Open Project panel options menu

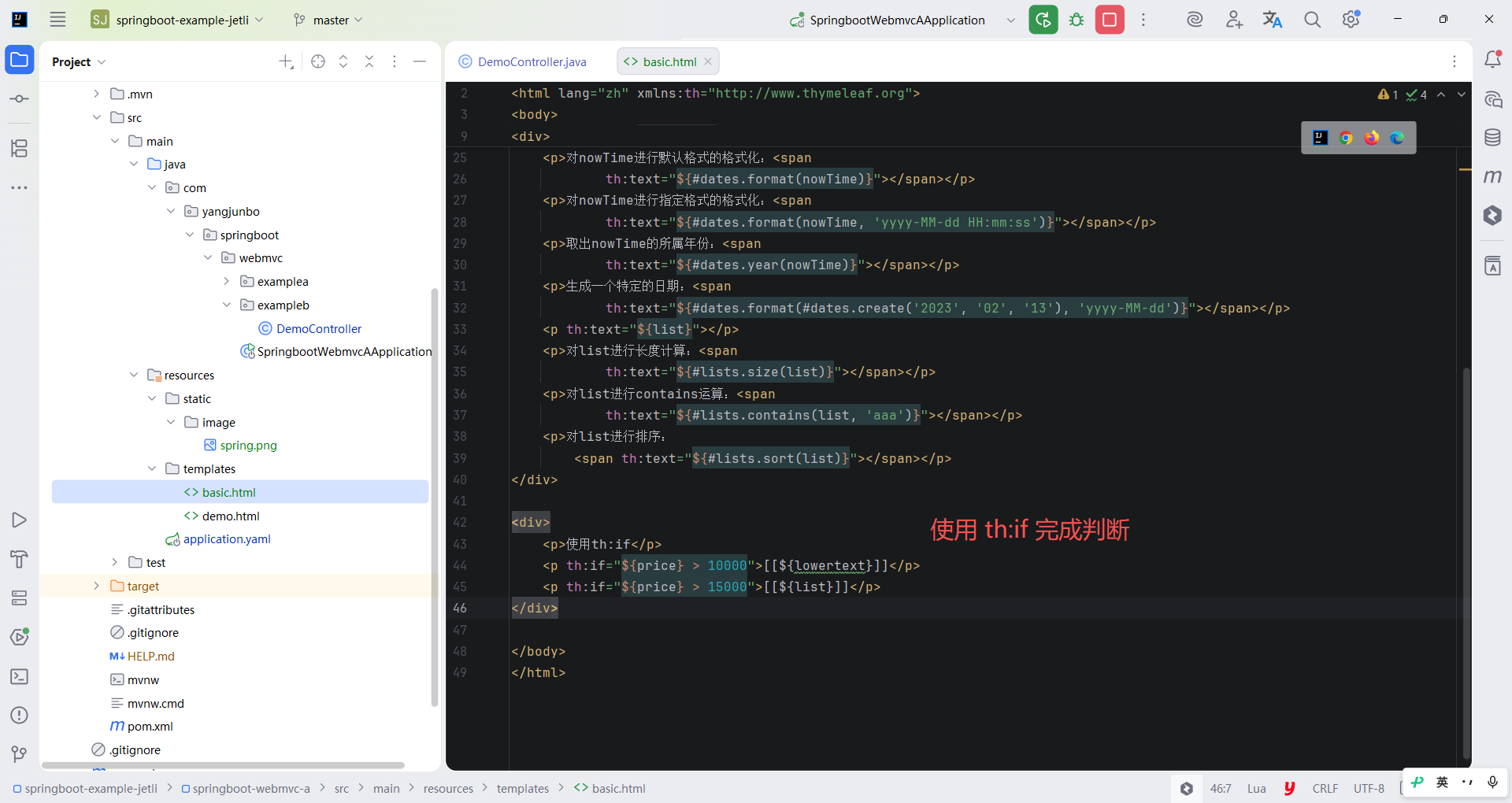pos(395,61)
